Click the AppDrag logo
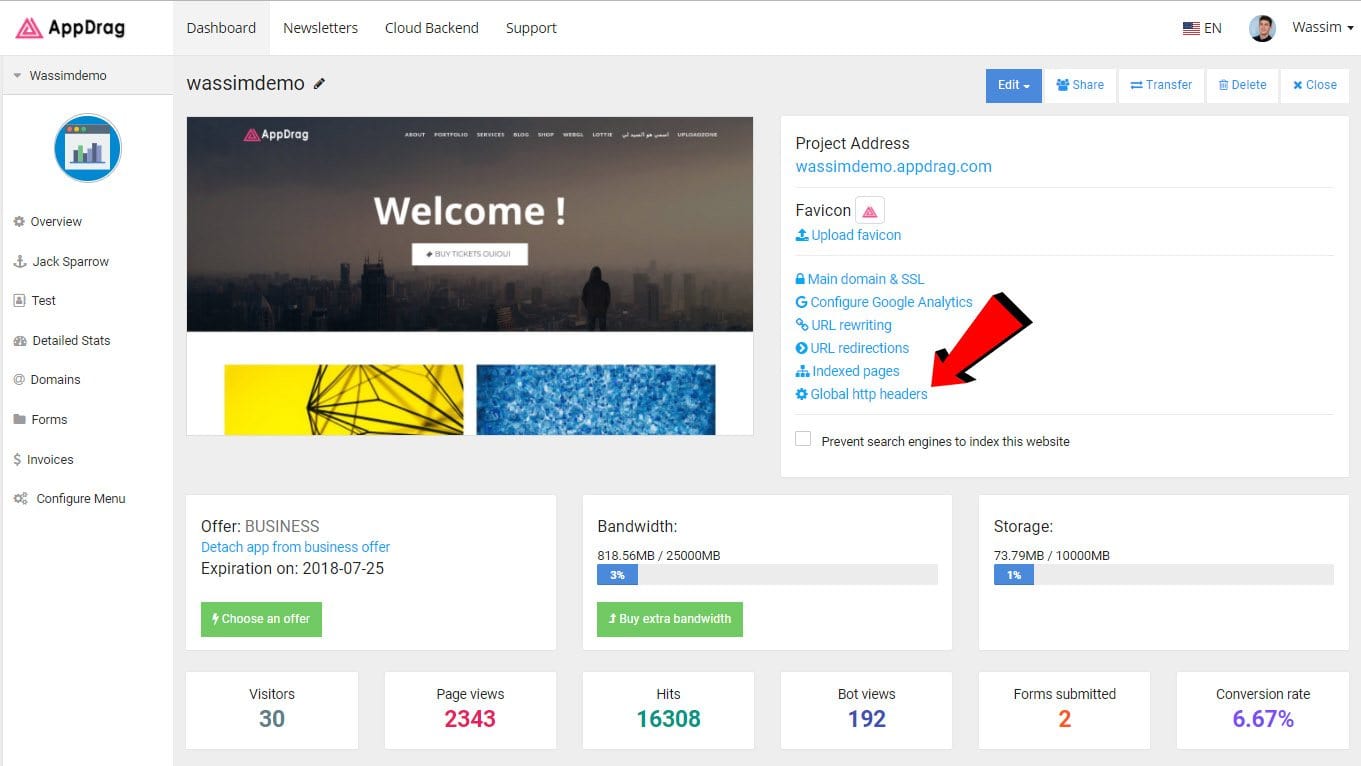 coord(70,28)
